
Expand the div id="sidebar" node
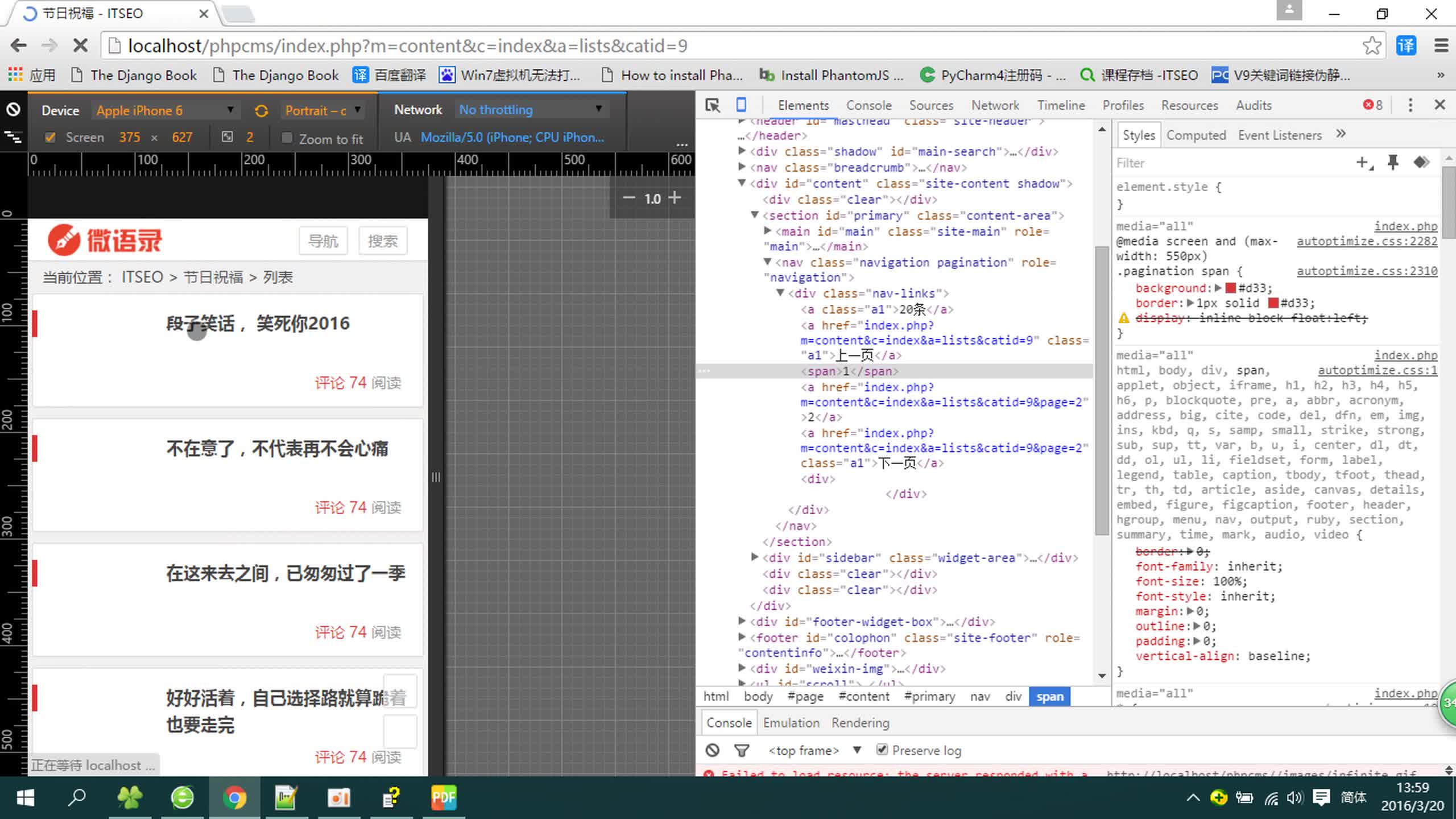pyautogui.click(x=755, y=557)
